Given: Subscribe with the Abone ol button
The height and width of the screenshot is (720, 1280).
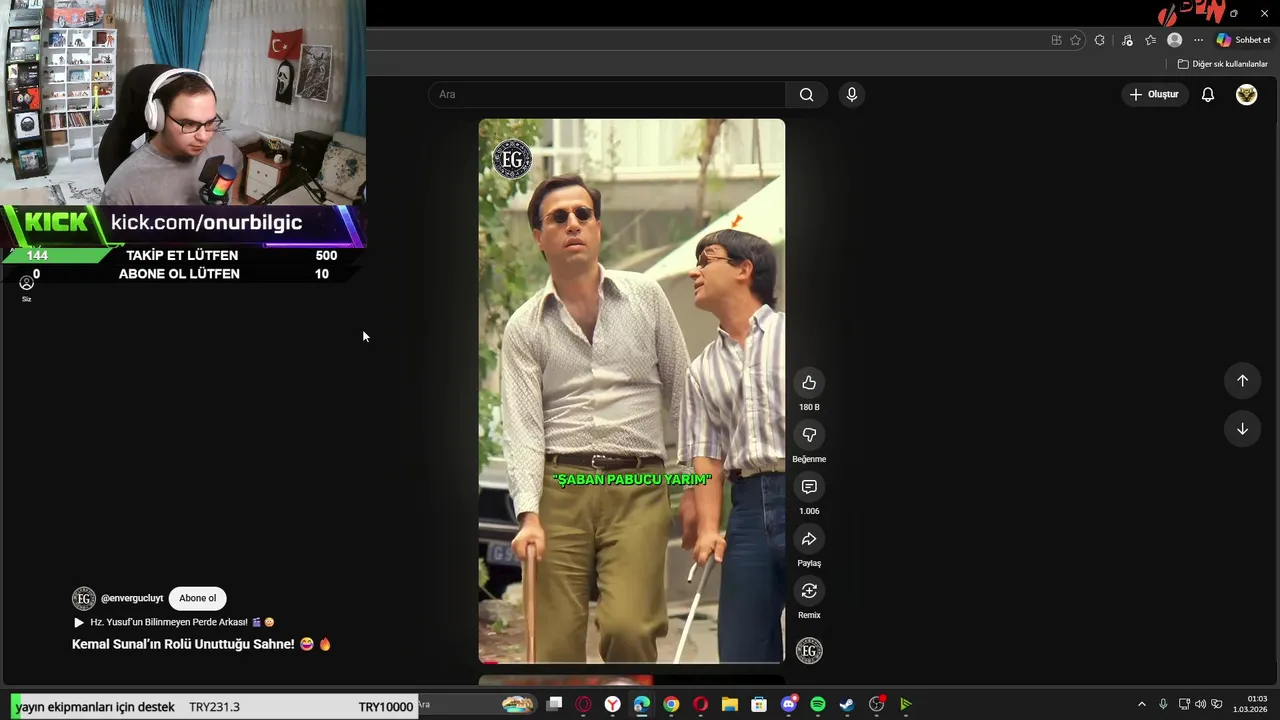Looking at the screenshot, I should pyautogui.click(x=197, y=598).
